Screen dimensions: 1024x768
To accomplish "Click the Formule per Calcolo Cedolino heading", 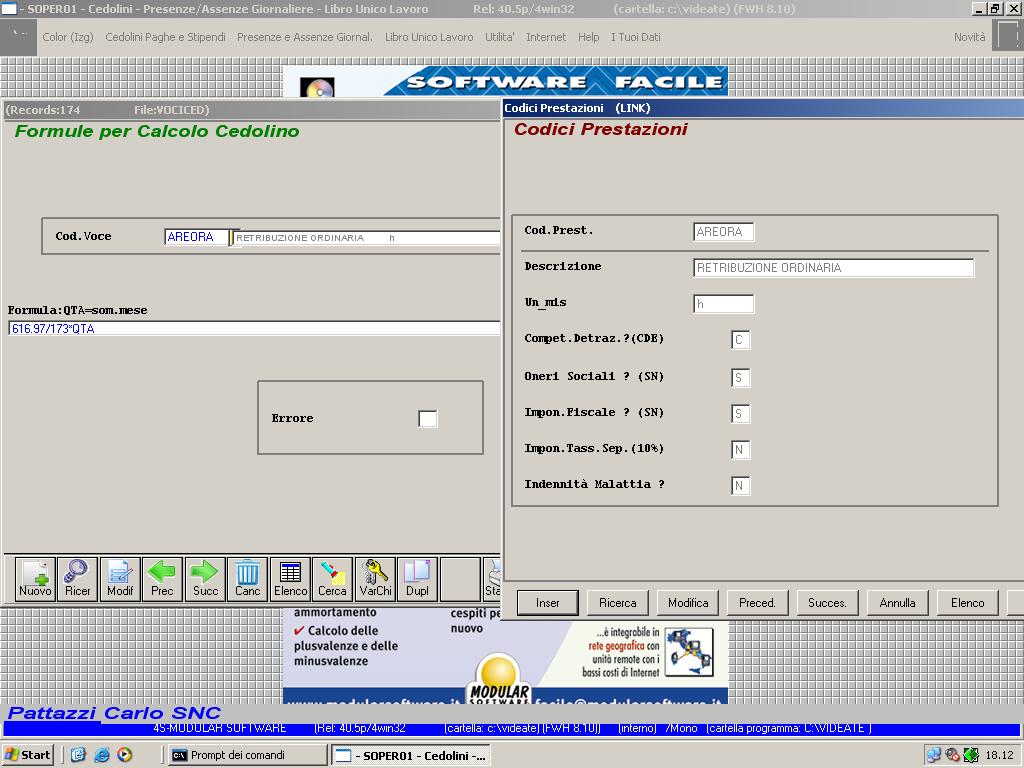I will point(157,131).
